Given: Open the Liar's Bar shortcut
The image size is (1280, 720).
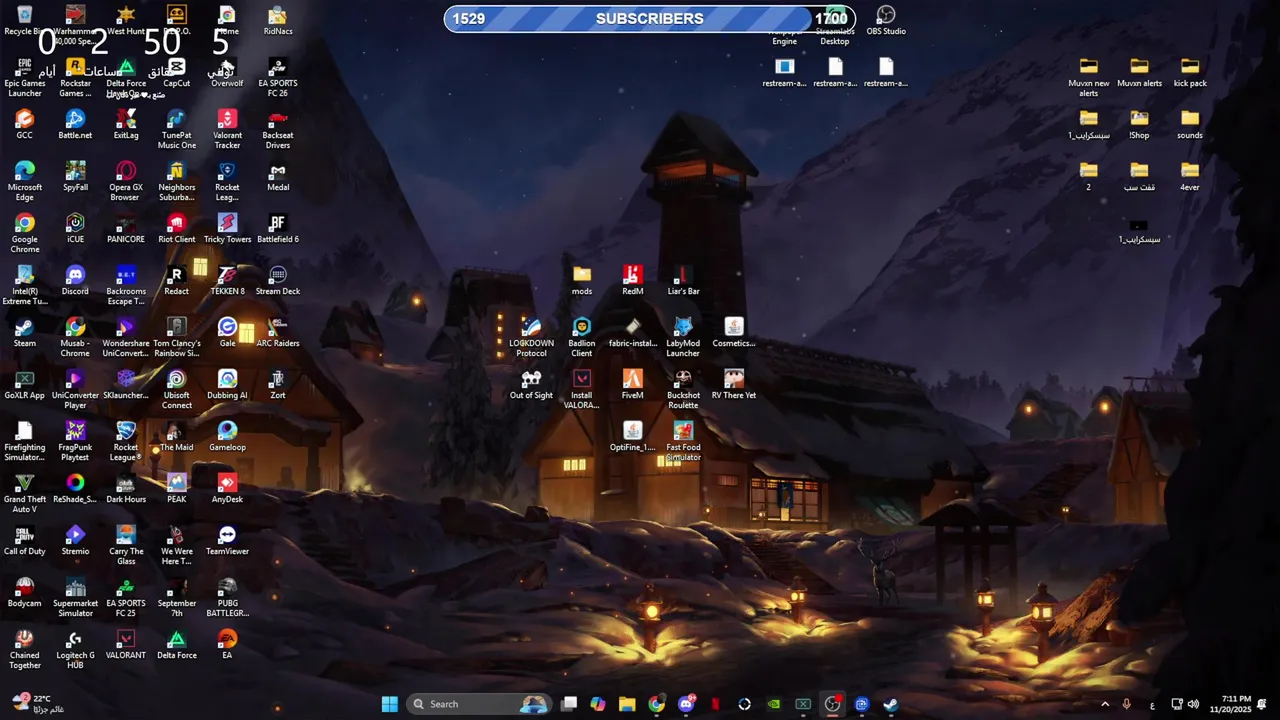Looking at the screenshot, I should (683, 281).
